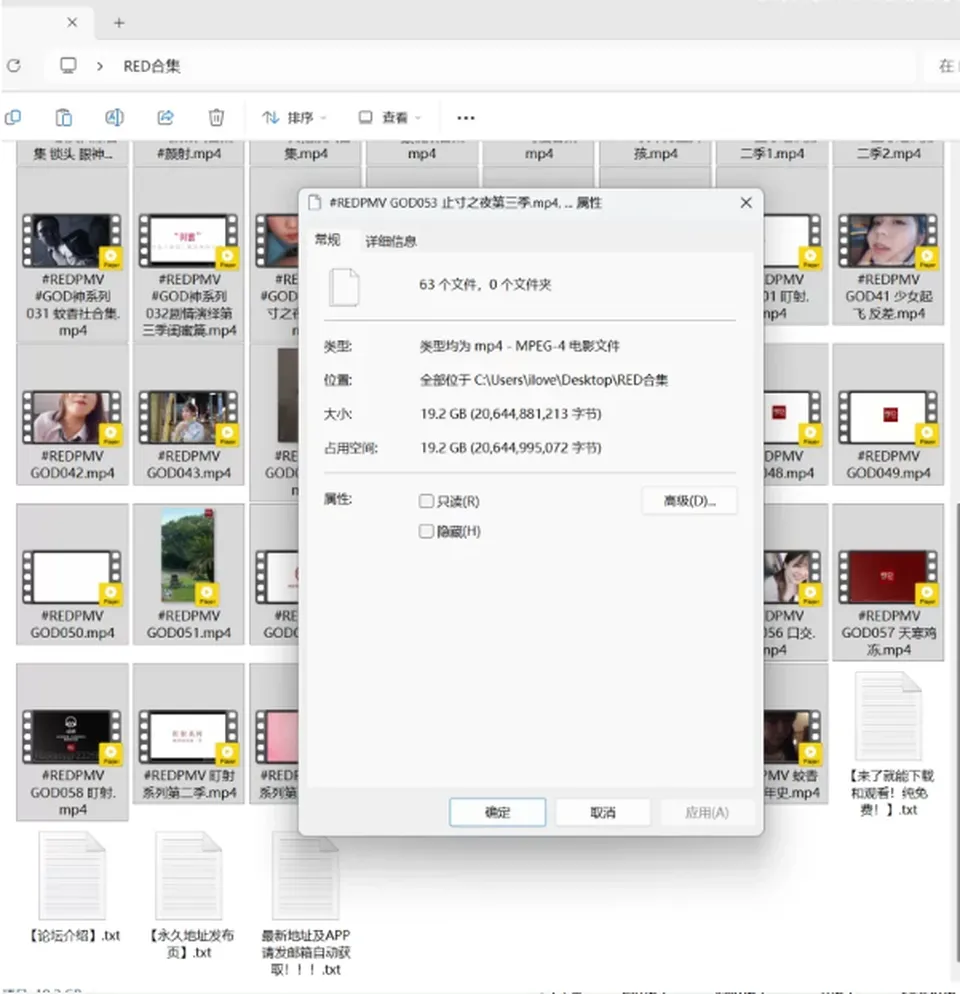
Task: Click the Delete trash icon in toolbar
Action: click(x=216, y=117)
